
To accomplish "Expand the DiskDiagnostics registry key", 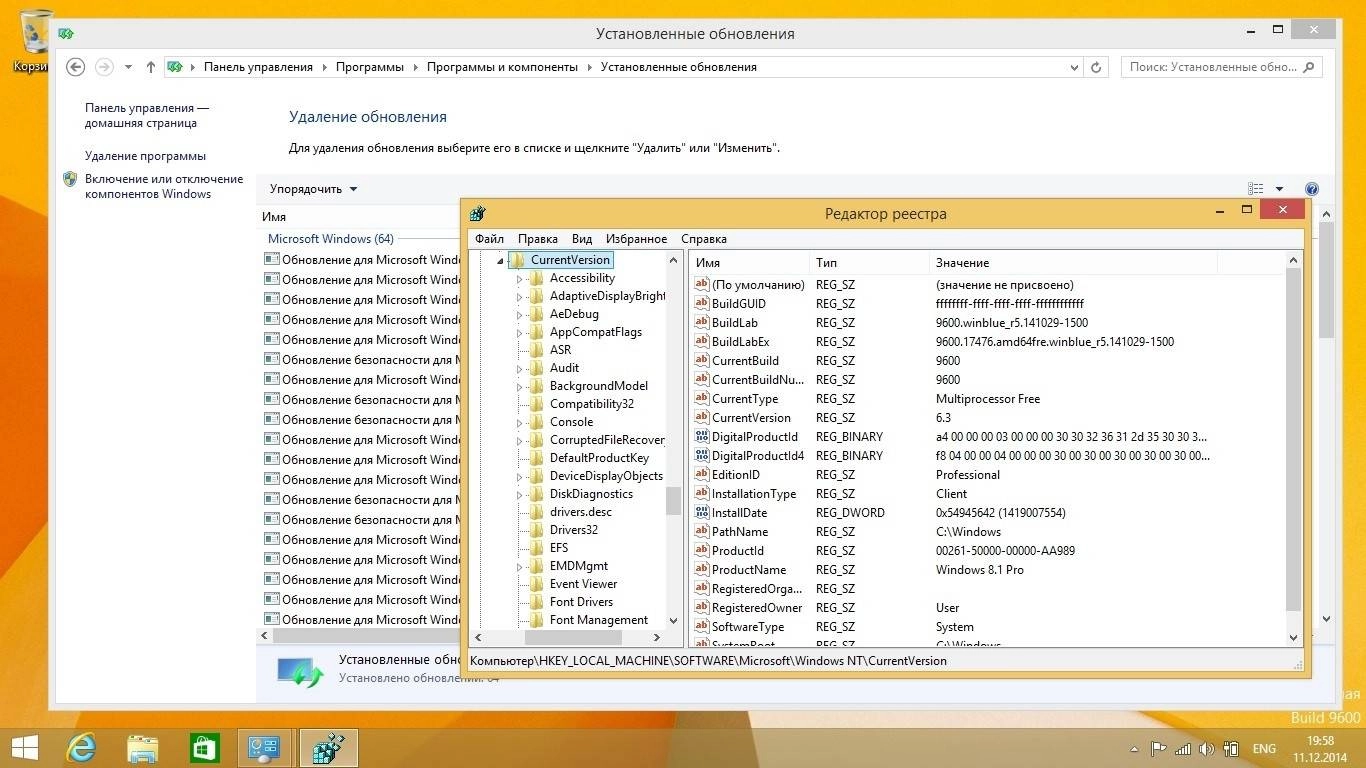I will 520,494.
